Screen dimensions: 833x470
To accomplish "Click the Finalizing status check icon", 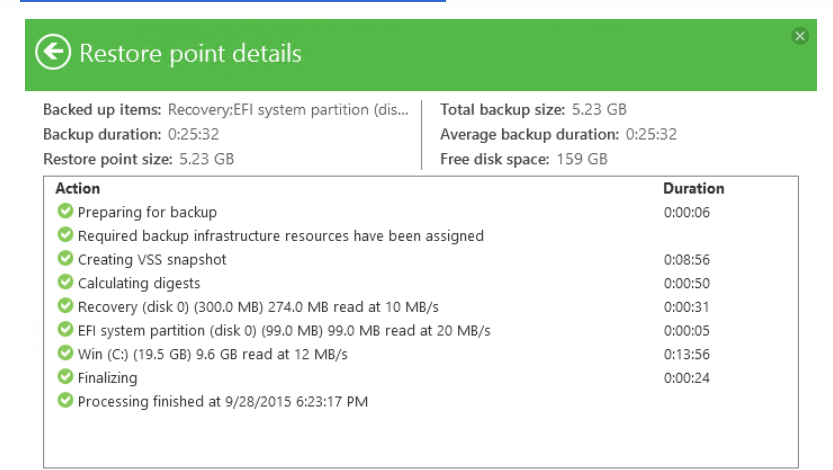I will (x=65, y=378).
